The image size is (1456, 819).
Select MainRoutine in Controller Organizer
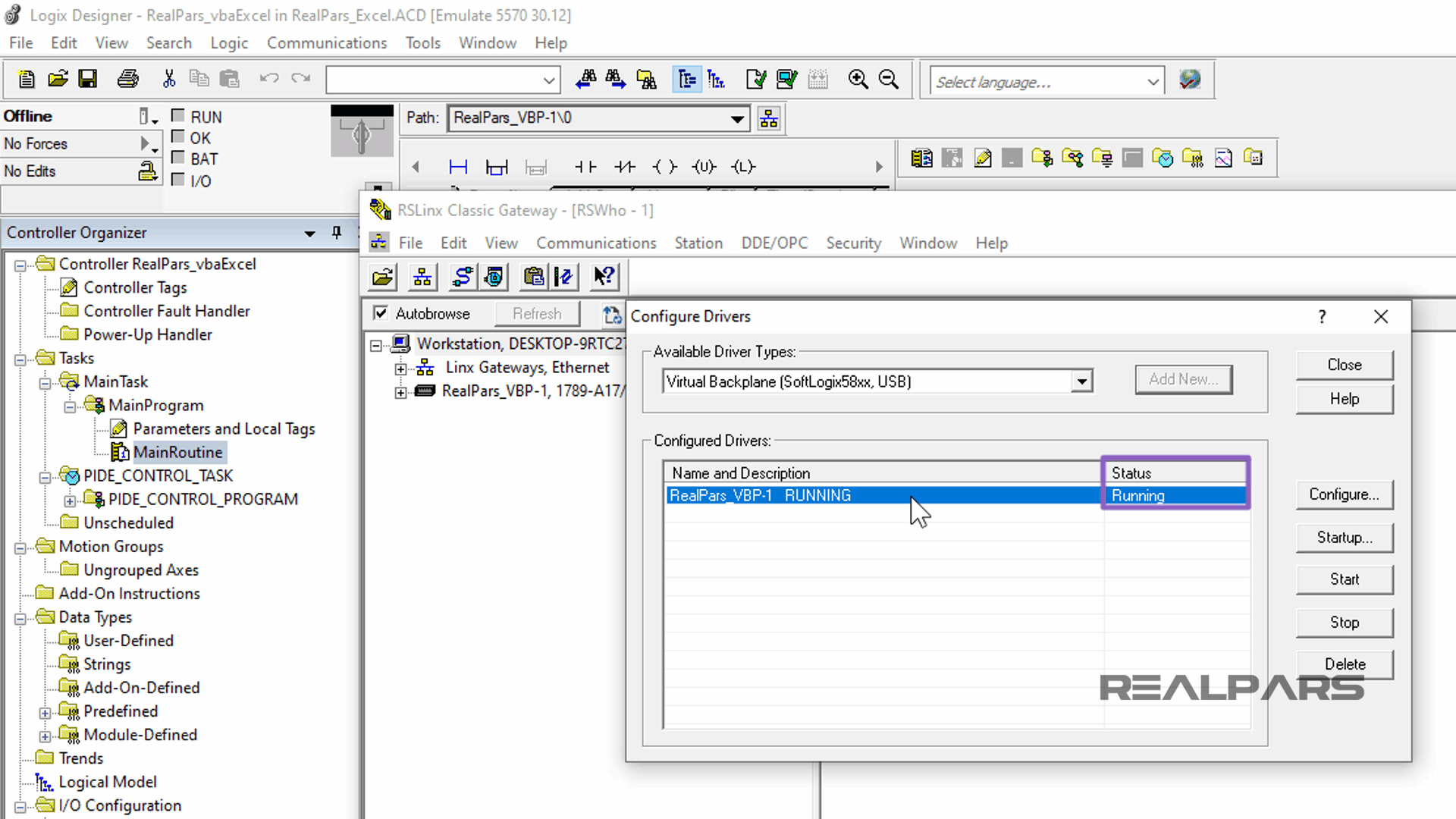(178, 452)
